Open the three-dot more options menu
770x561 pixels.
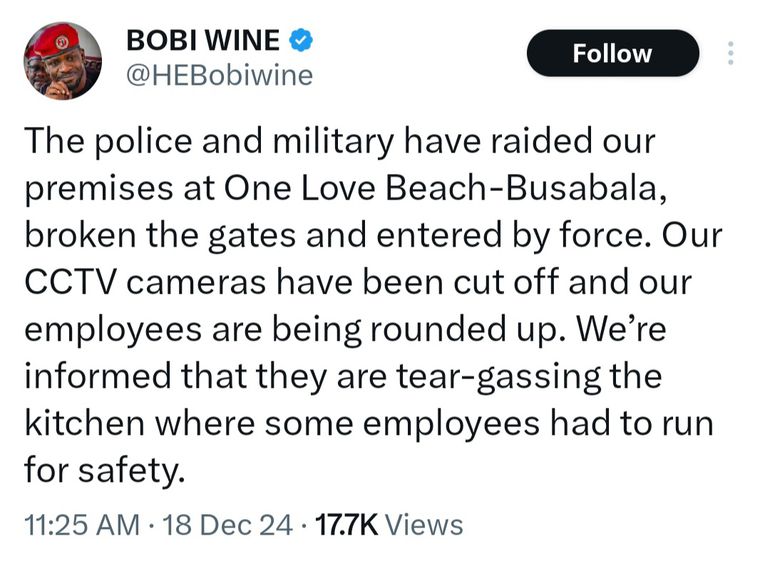click(730, 54)
